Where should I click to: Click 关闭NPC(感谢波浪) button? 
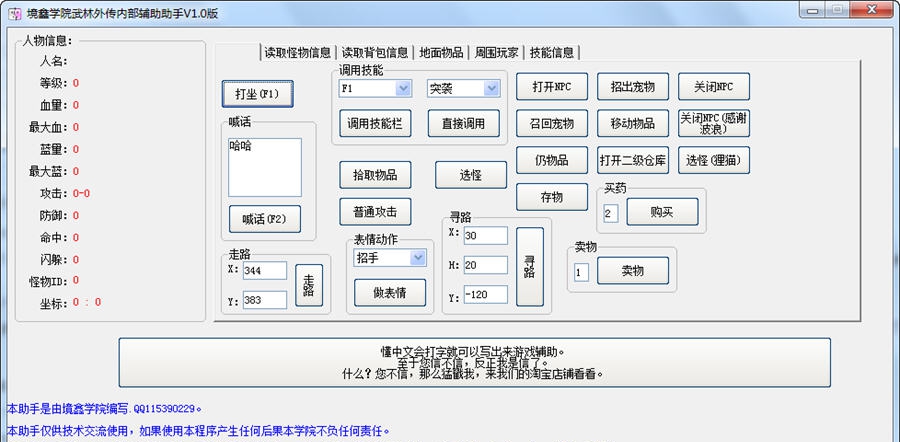pos(713,123)
